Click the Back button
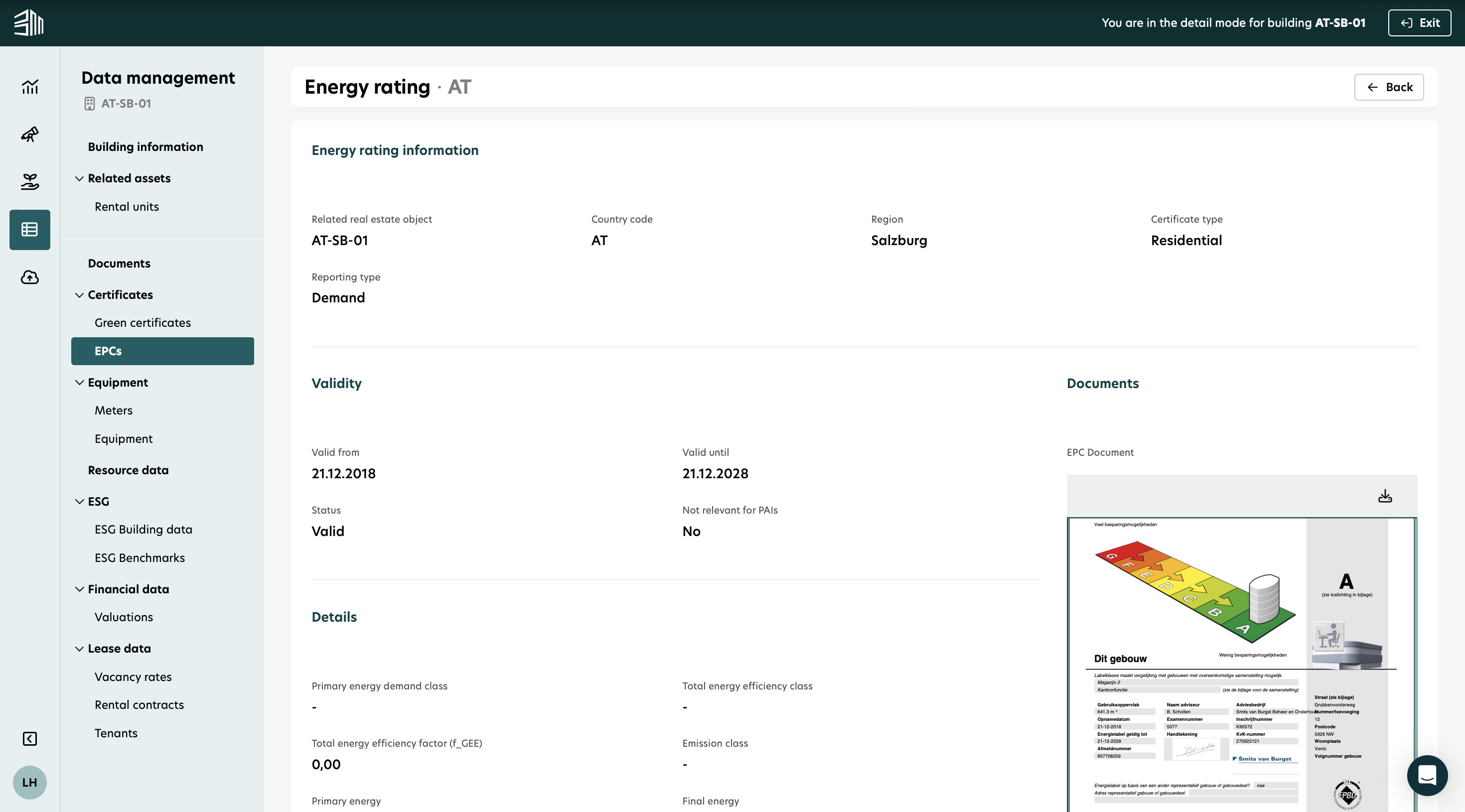The height and width of the screenshot is (812, 1465). (x=1388, y=87)
